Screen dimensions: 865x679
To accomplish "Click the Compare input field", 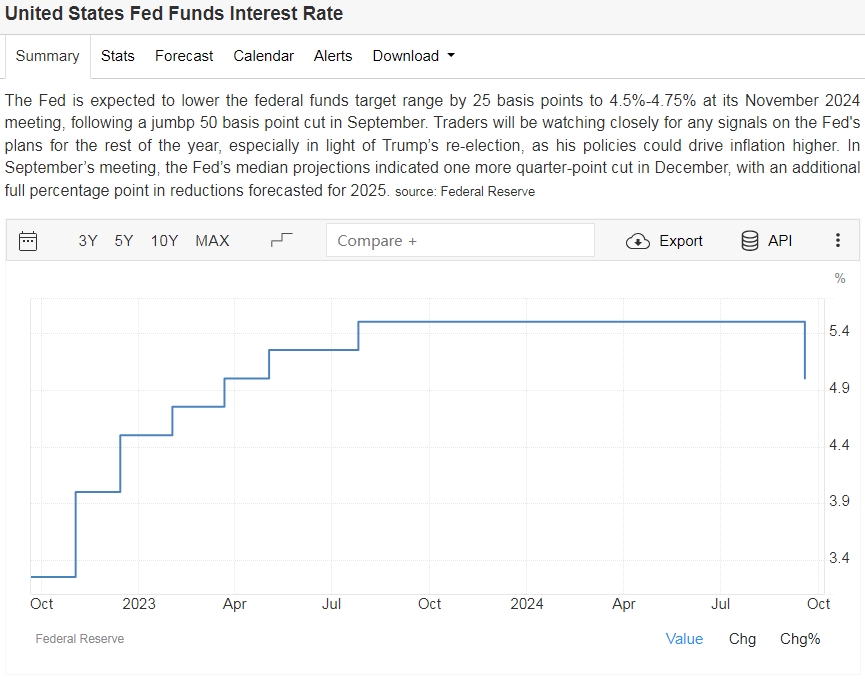I will [x=460, y=240].
